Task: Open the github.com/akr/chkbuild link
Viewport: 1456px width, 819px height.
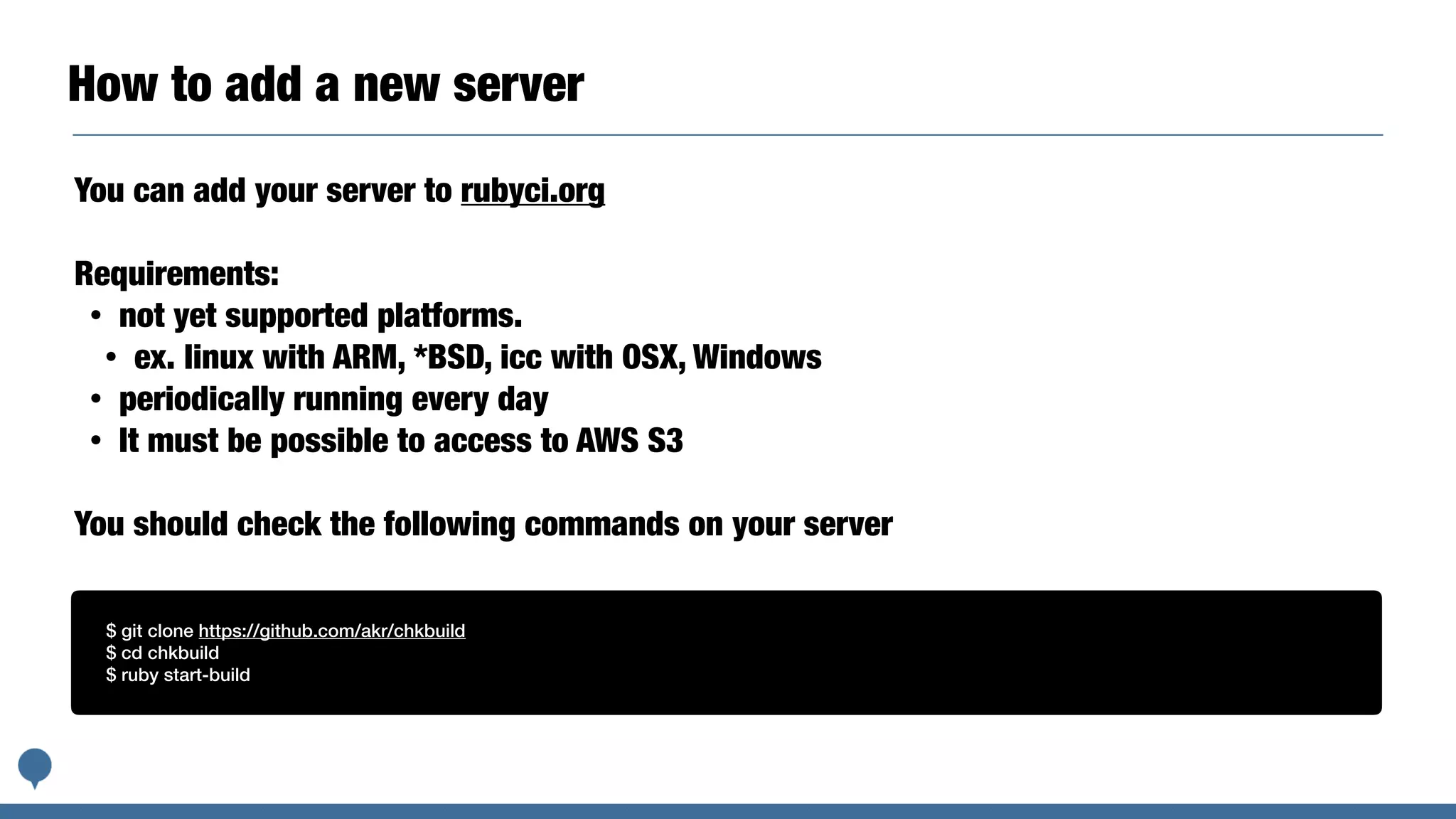Action: pos(332,631)
